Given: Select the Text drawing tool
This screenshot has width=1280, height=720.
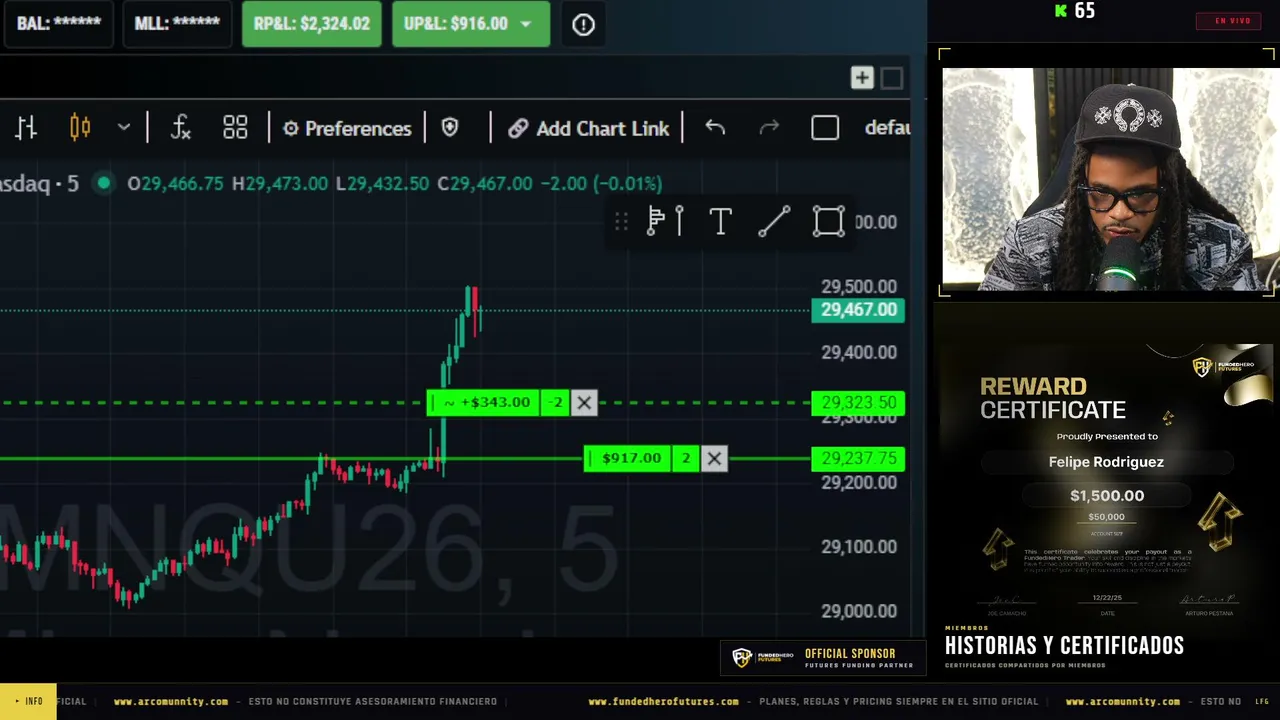Looking at the screenshot, I should point(720,221).
